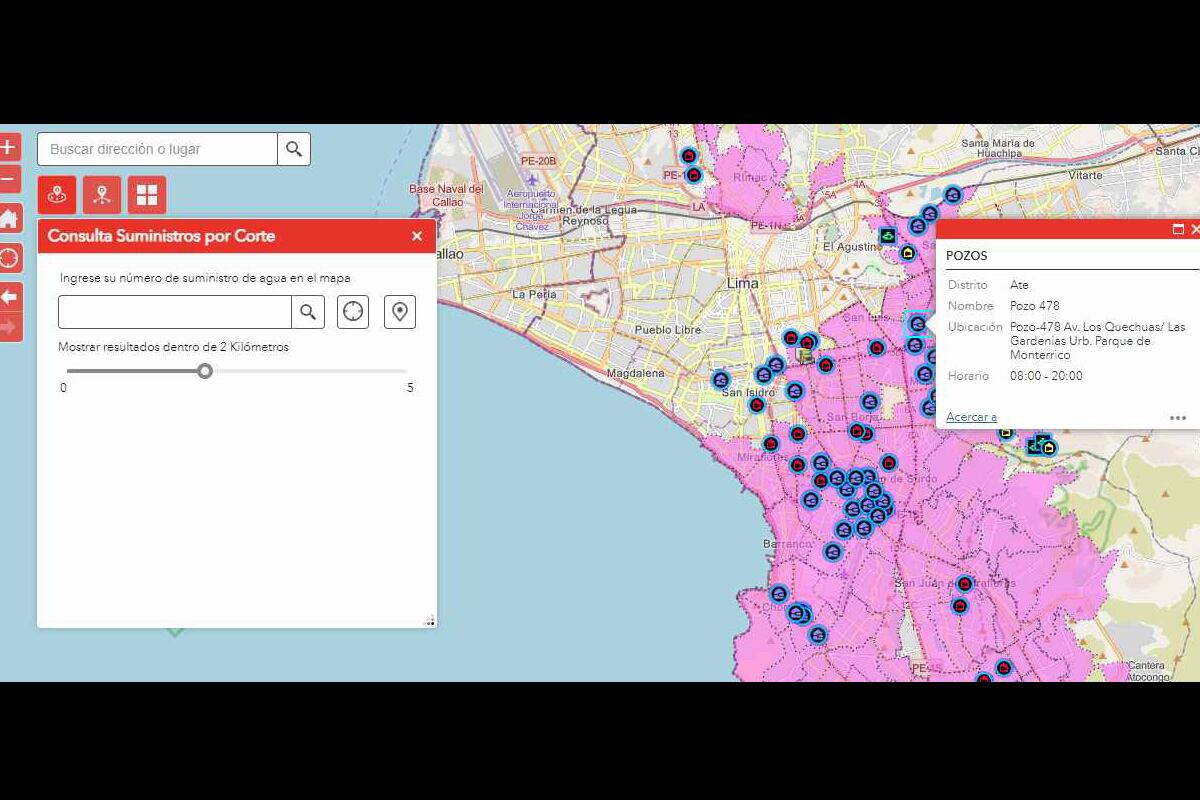Return to the default home extent
This screenshot has width=1200, height=800.
pos(9,219)
